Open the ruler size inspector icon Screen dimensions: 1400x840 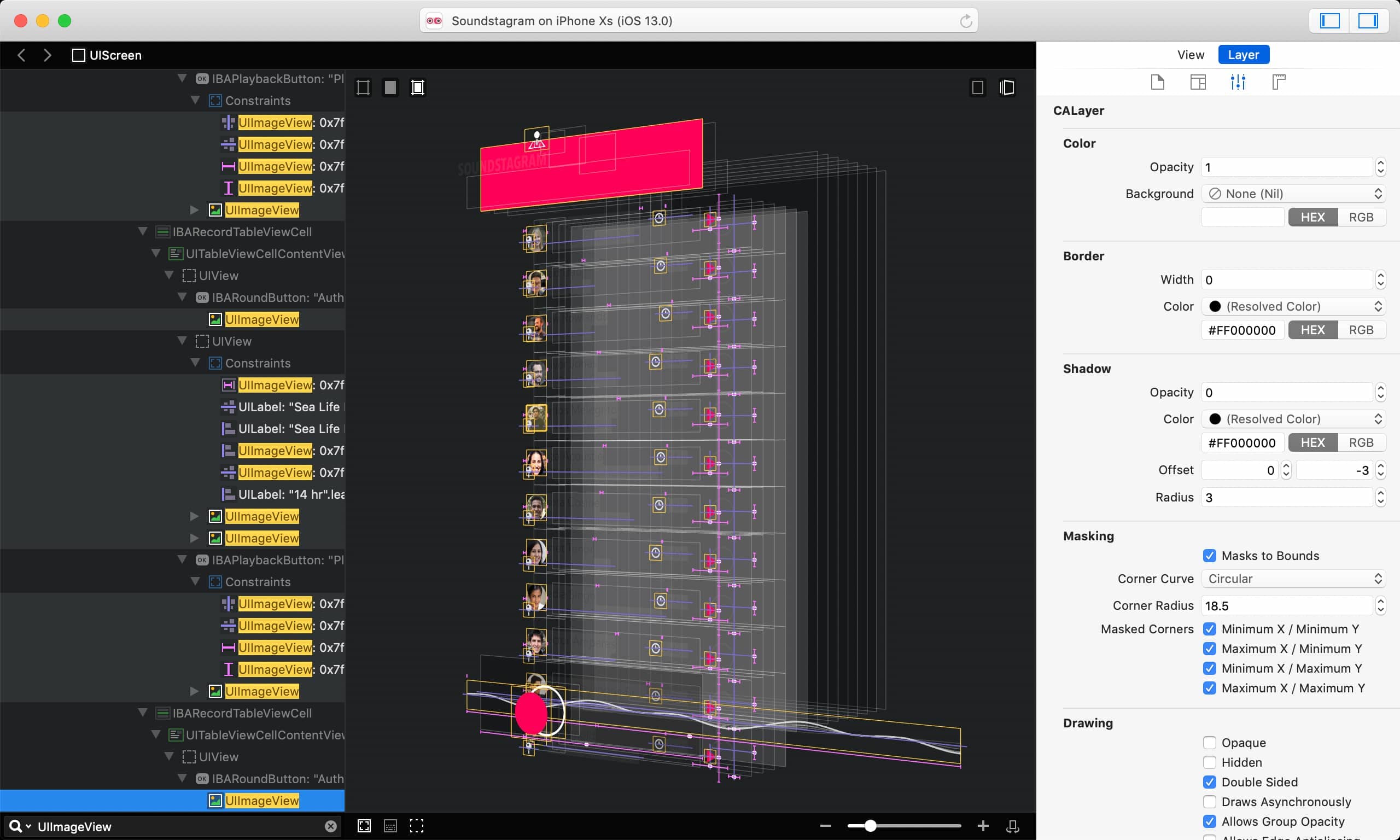(x=1279, y=82)
